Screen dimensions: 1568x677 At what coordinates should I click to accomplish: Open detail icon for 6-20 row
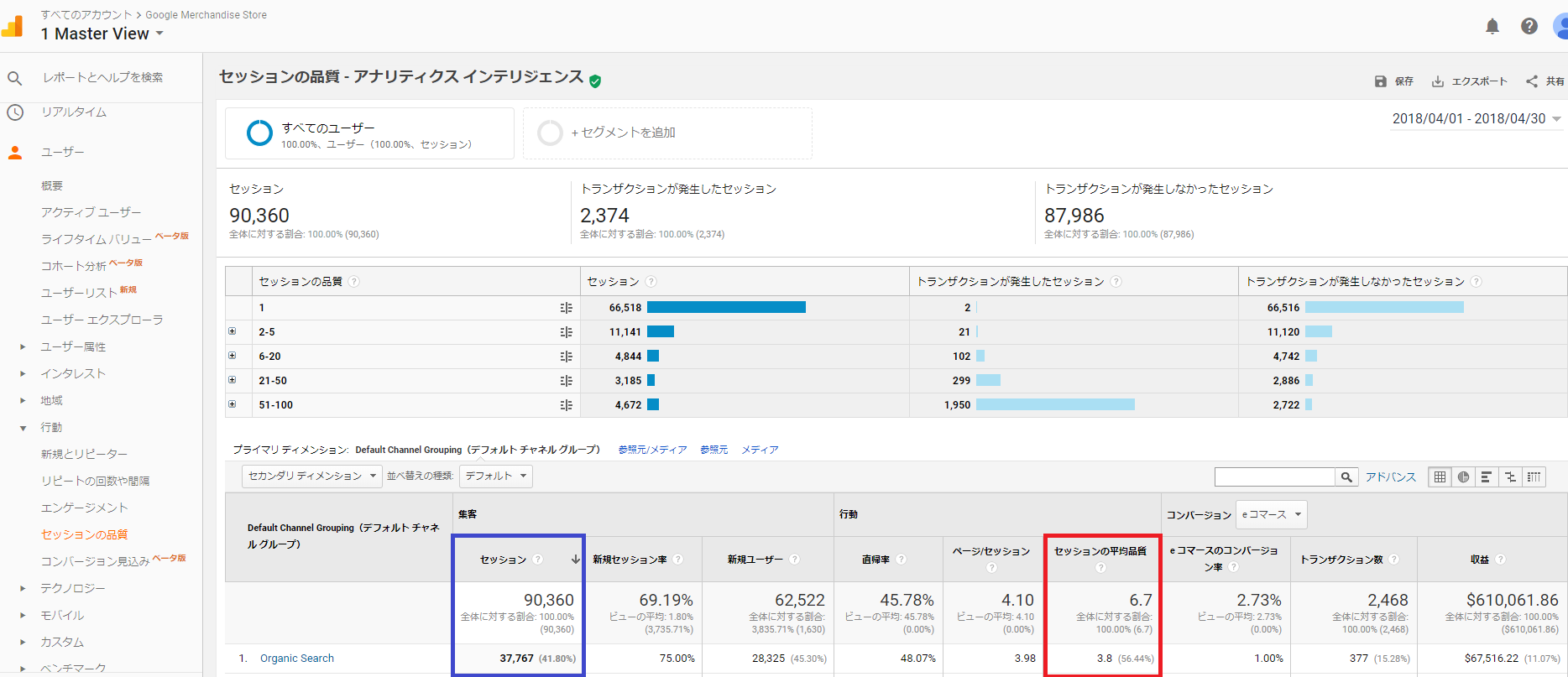point(567,357)
